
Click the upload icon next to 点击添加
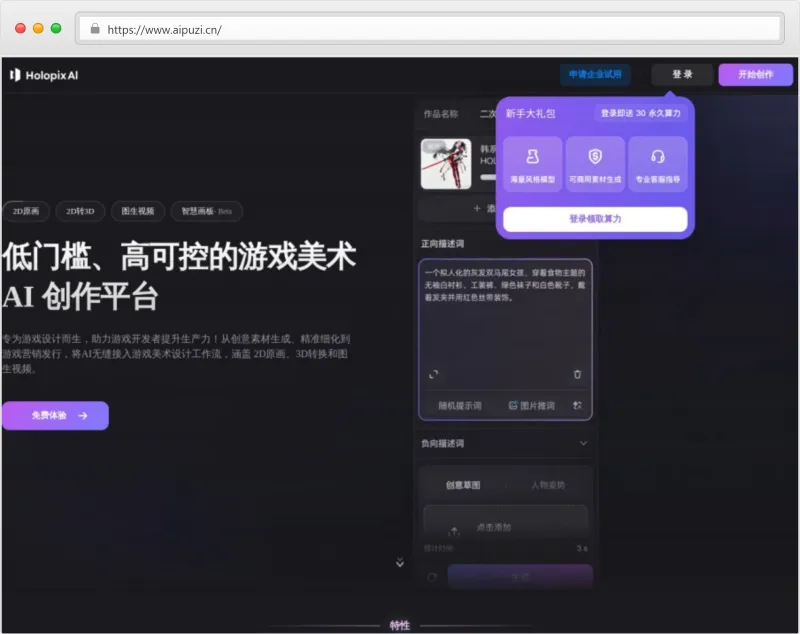click(454, 530)
